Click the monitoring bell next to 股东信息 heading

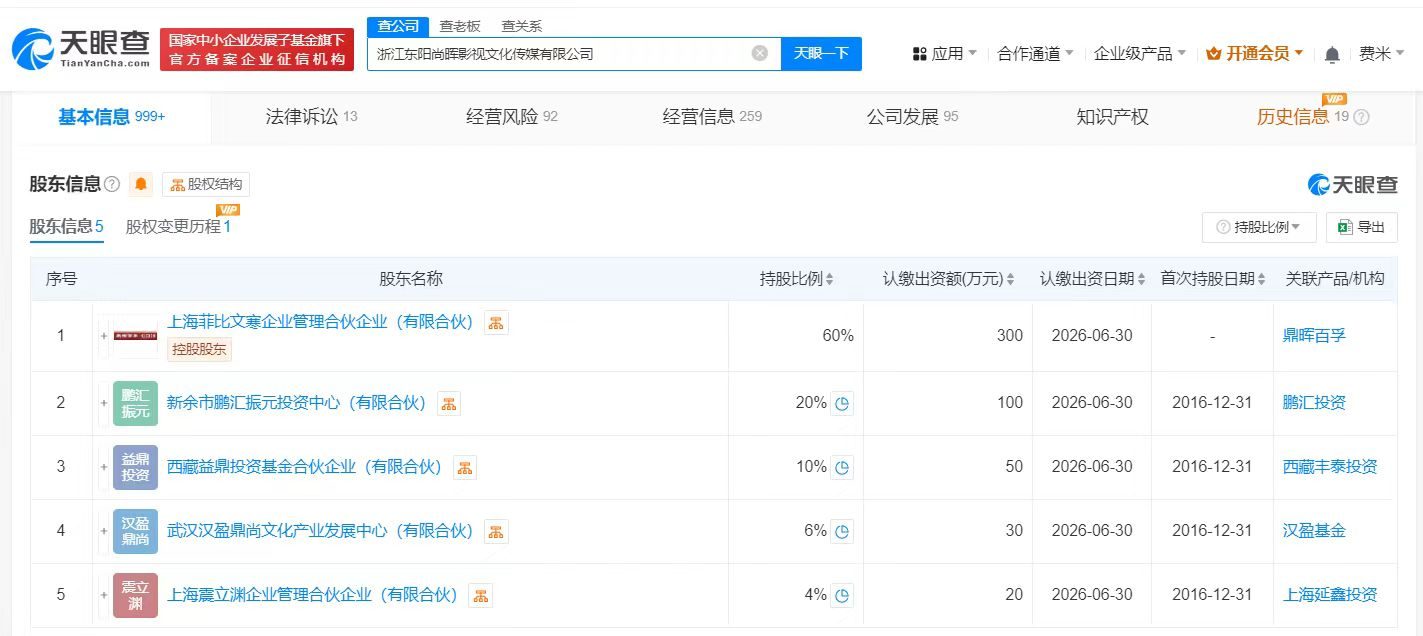point(140,184)
